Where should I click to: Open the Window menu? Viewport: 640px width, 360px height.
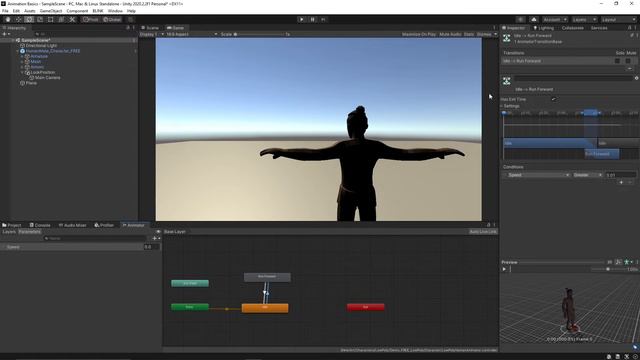click(115, 11)
